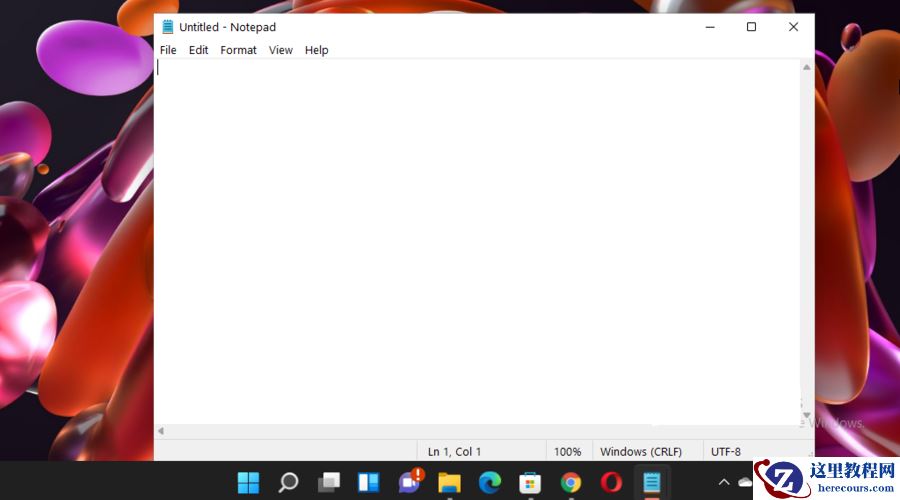Screen dimensions: 900x500
Task: Open the Widgets taskbar icon
Action: tap(368, 482)
